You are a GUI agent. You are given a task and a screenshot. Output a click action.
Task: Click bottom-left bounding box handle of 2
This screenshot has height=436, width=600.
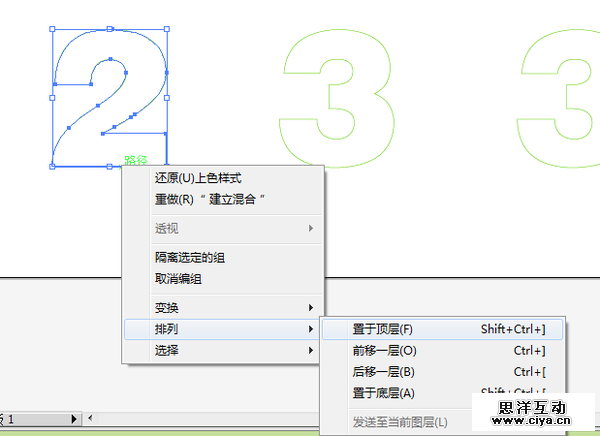click(52, 166)
